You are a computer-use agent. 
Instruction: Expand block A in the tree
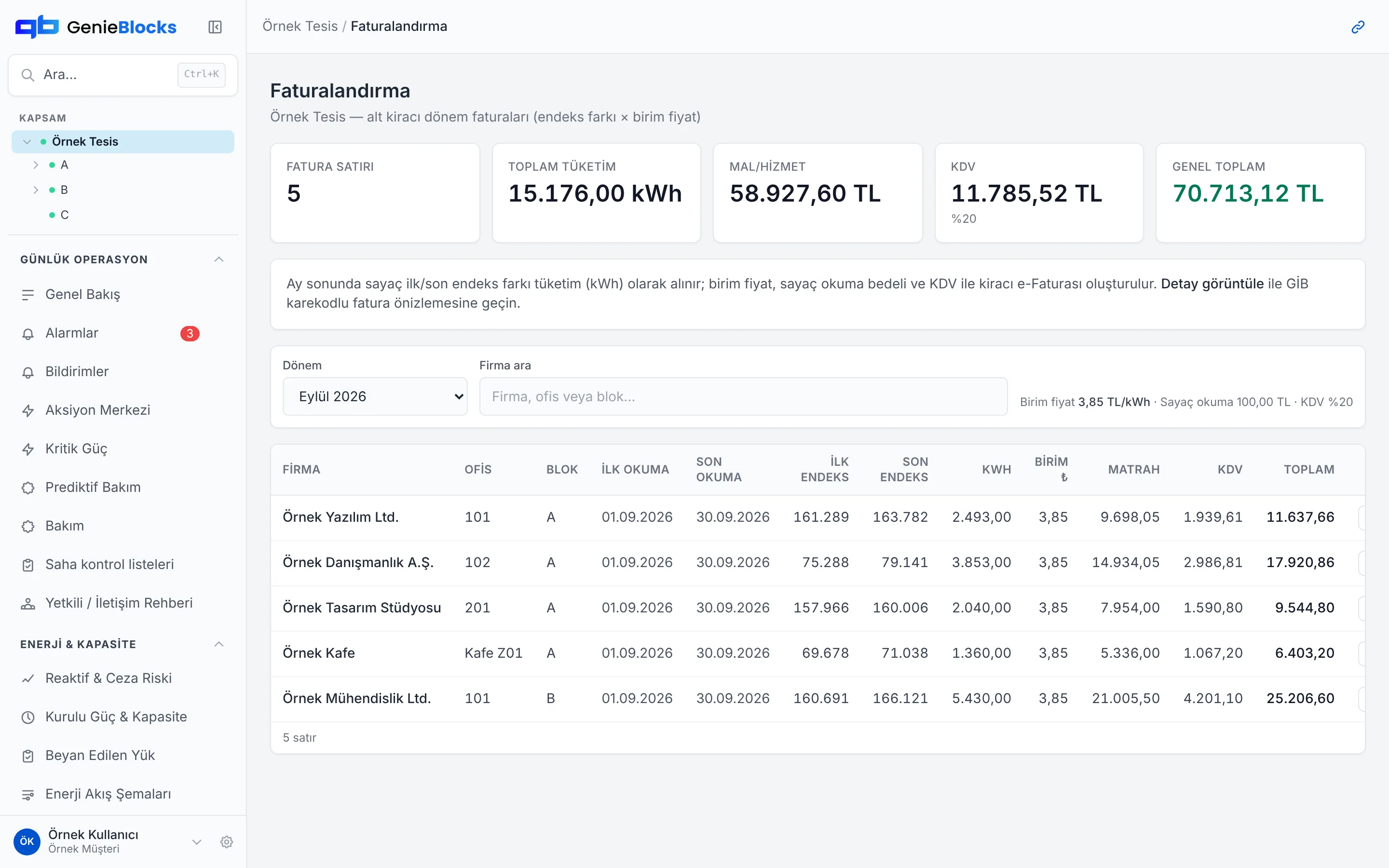click(x=36, y=165)
